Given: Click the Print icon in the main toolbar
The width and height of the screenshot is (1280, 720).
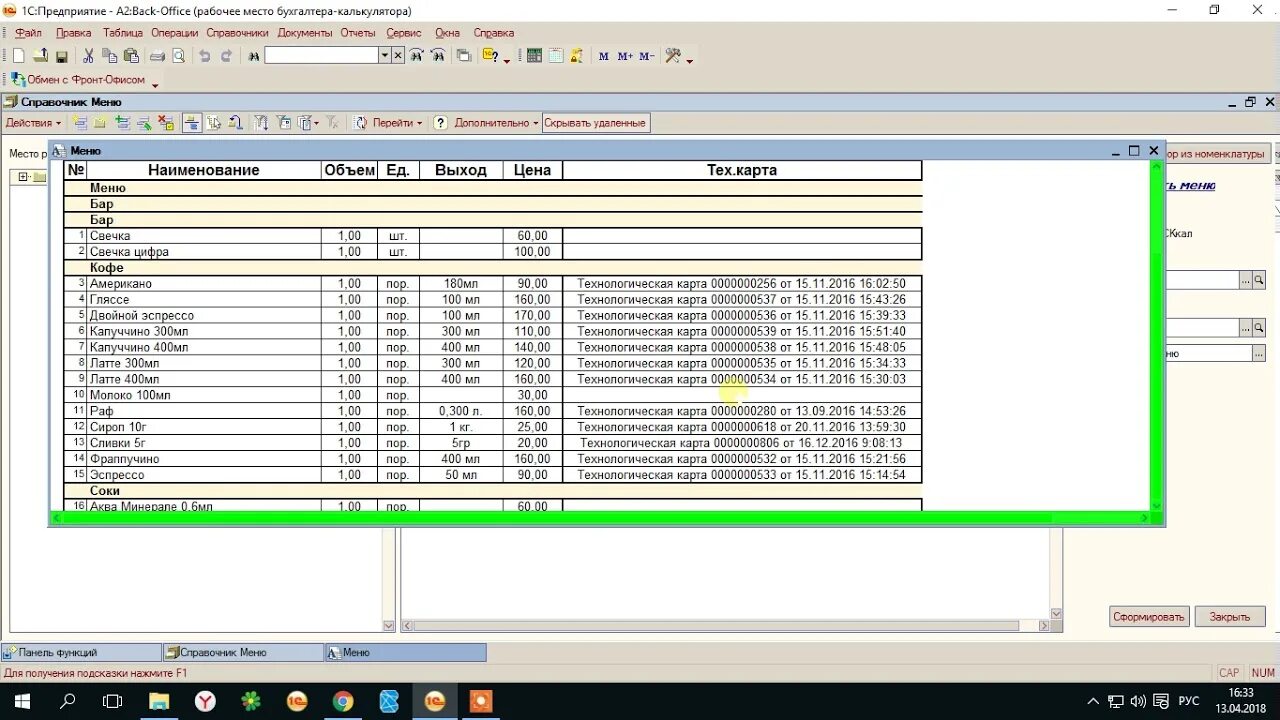Looking at the screenshot, I should click(x=158, y=56).
